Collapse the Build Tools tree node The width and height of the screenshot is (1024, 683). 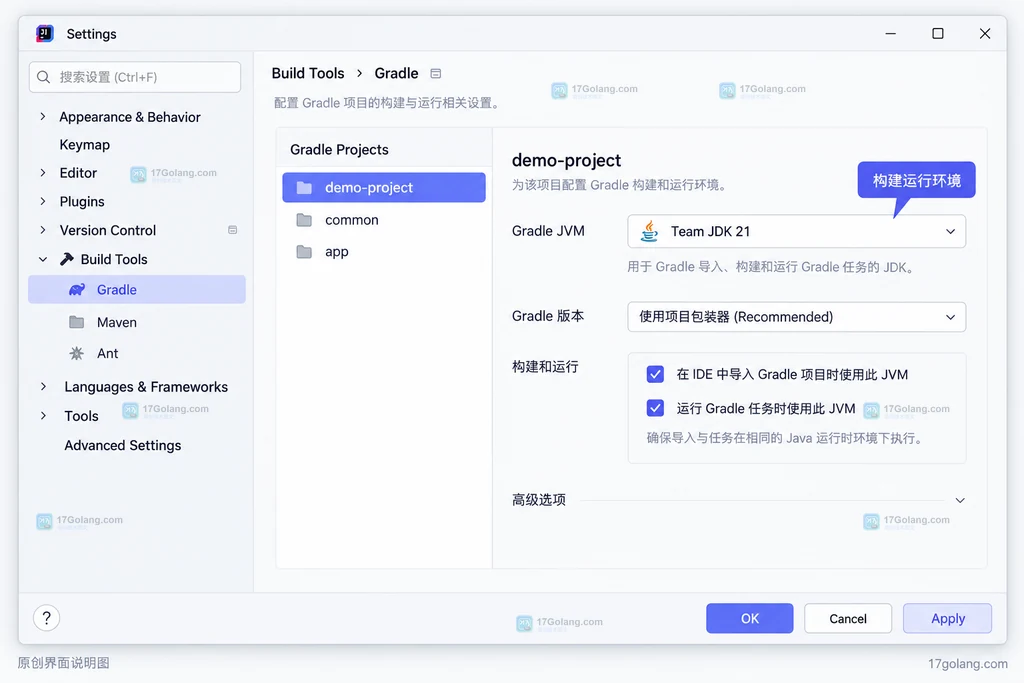[42, 259]
